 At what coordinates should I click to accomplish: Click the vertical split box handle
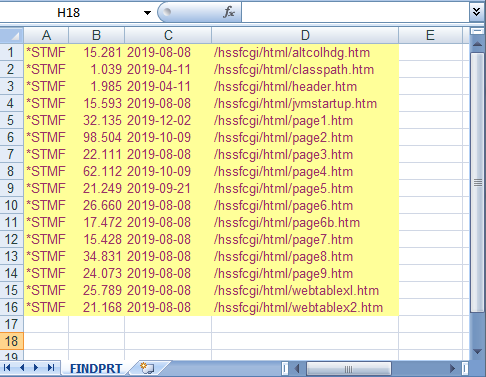click(477, 31)
